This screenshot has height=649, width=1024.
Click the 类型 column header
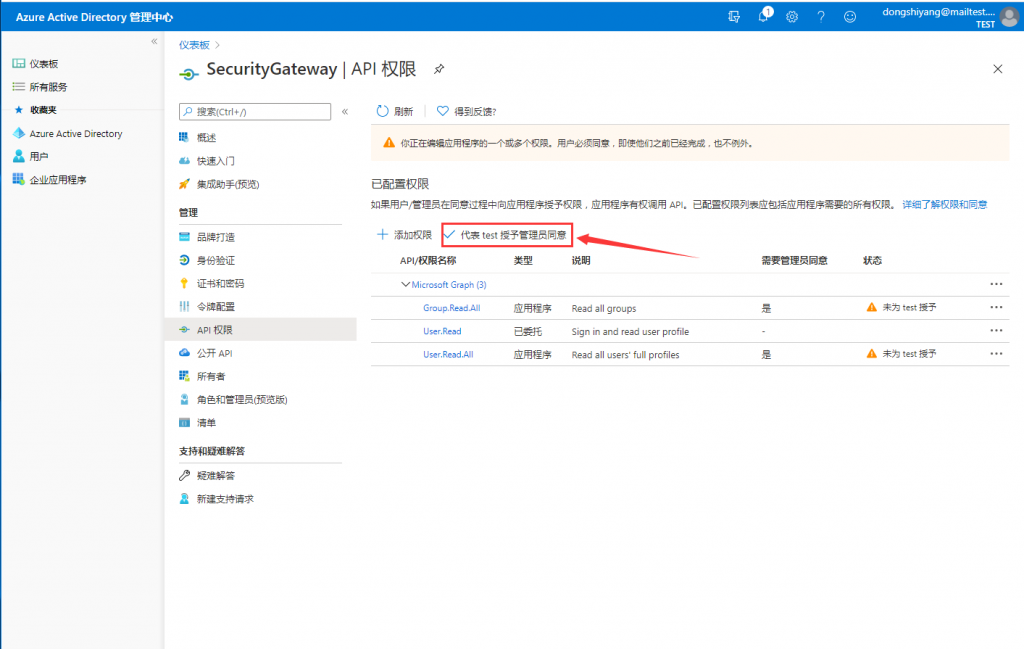[523, 261]
